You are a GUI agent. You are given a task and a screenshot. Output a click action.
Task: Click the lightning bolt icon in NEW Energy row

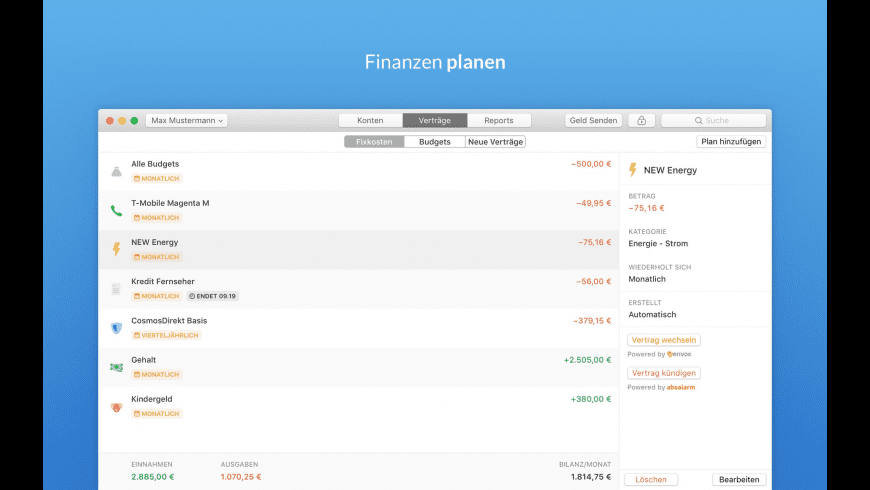(116, 249)
